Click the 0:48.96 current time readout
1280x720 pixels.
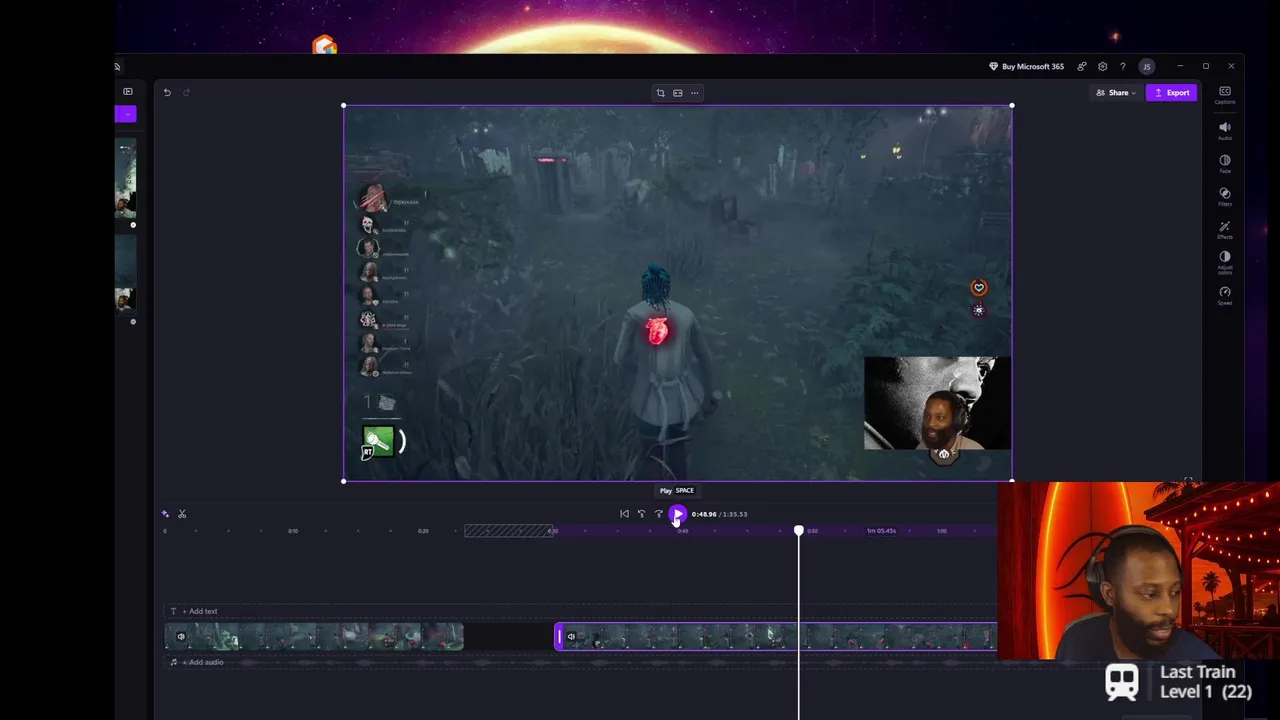(703, 514)
